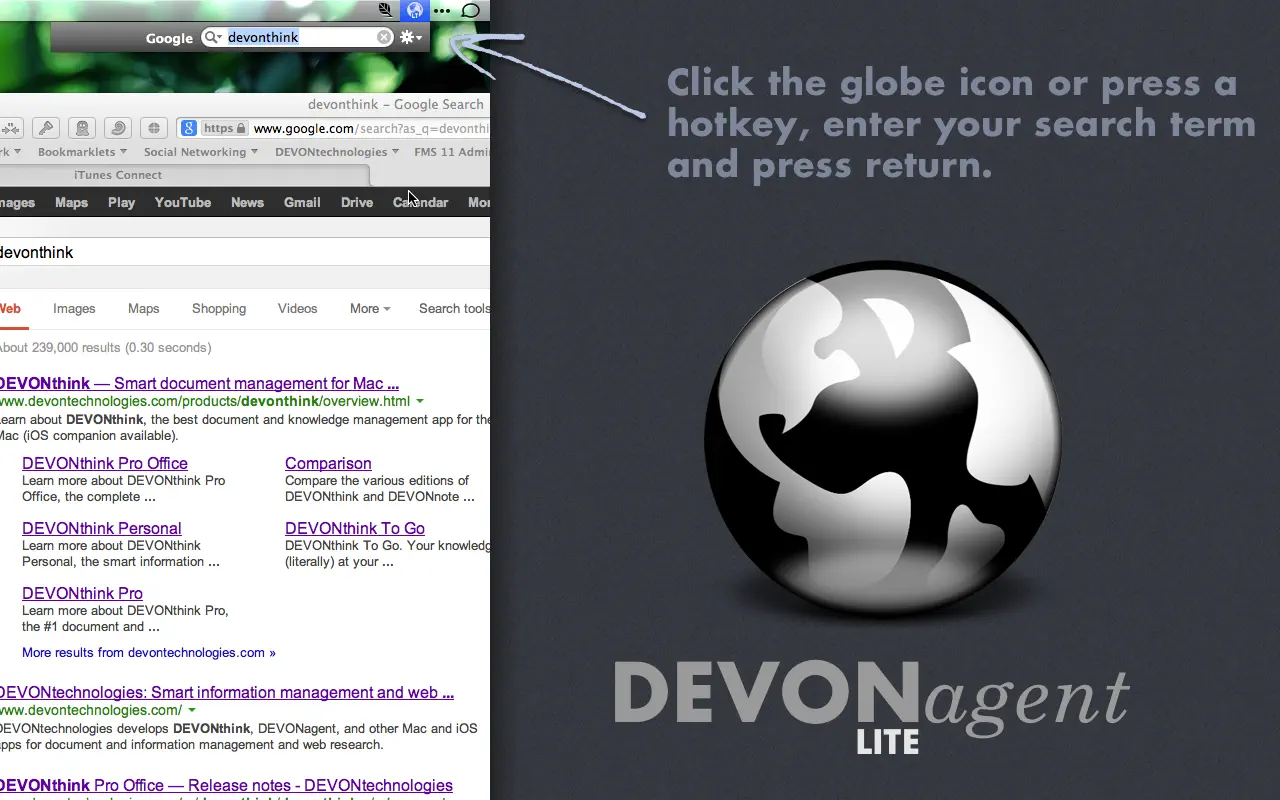This screenshot has width=1280, height=800.
Task: Click the ghost extension icon in the toolbar
Action: point(82,128)
